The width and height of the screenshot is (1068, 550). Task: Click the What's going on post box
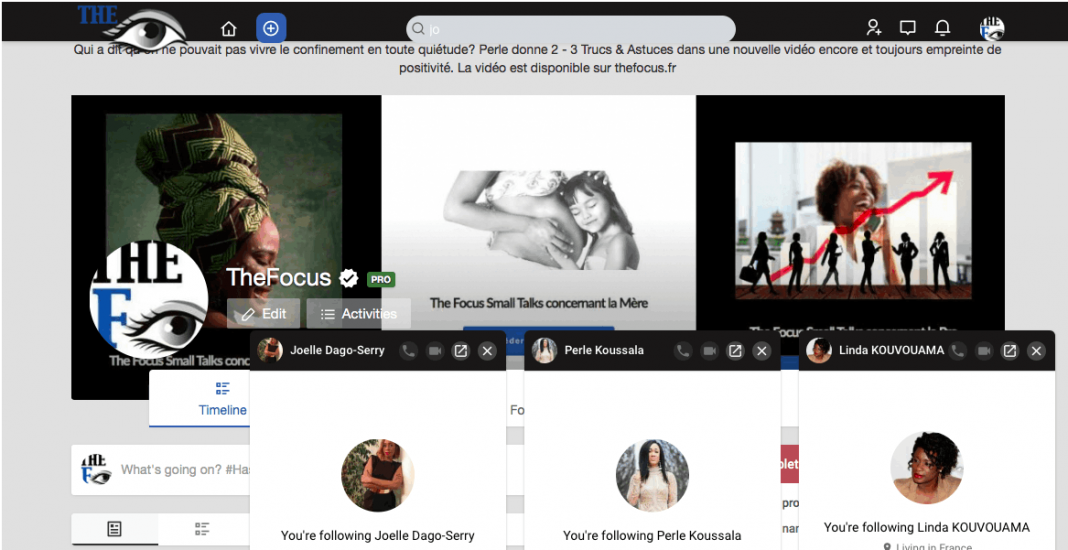click(180, 469)
